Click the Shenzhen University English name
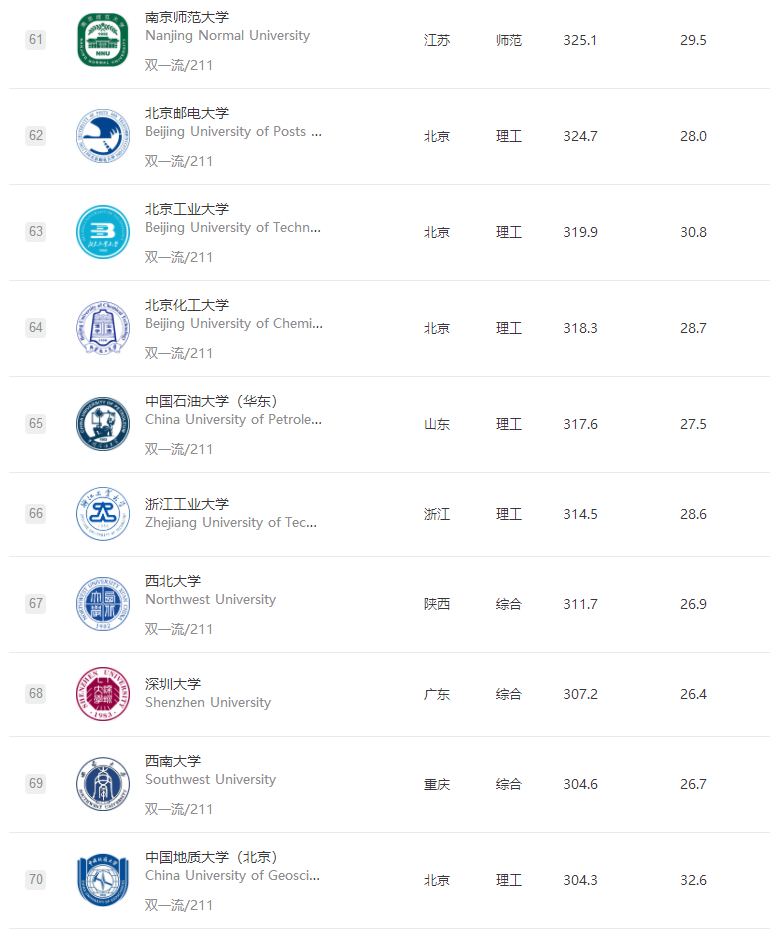The image size is (783, 935). tap(208, 703)
